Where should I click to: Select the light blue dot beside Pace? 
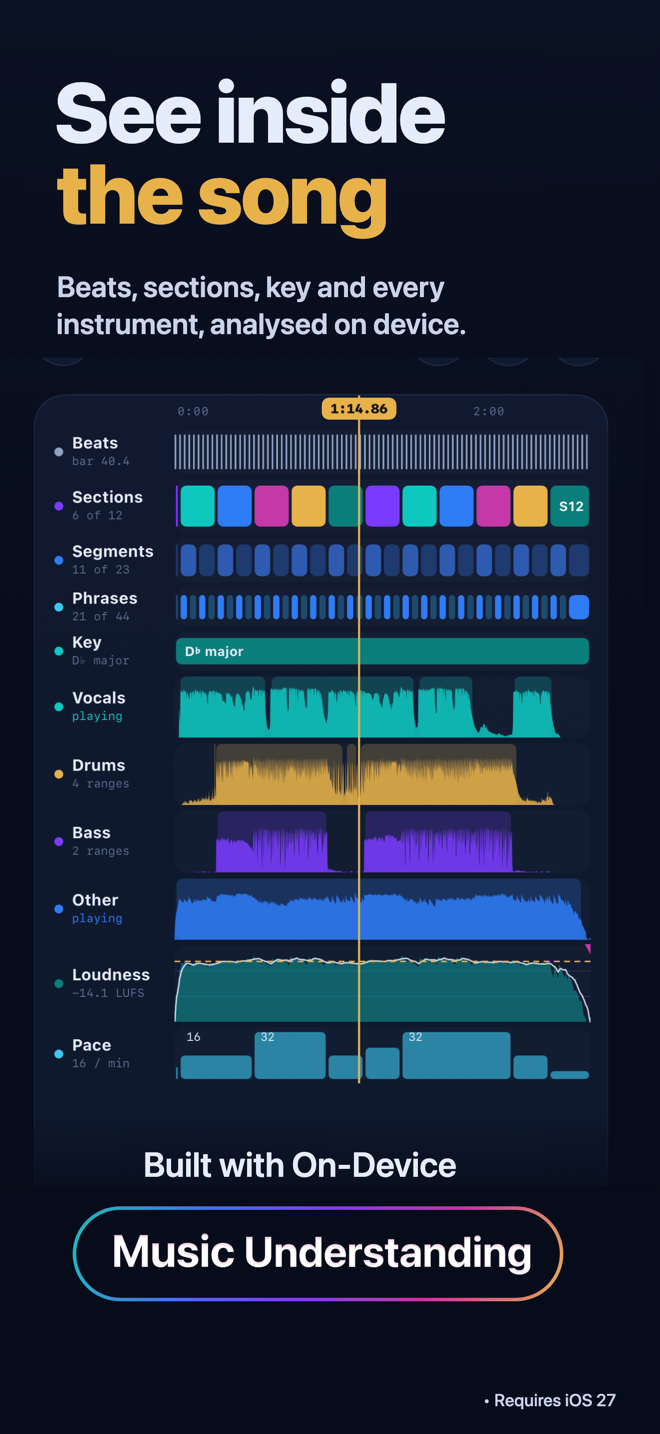pos(59,1054)
